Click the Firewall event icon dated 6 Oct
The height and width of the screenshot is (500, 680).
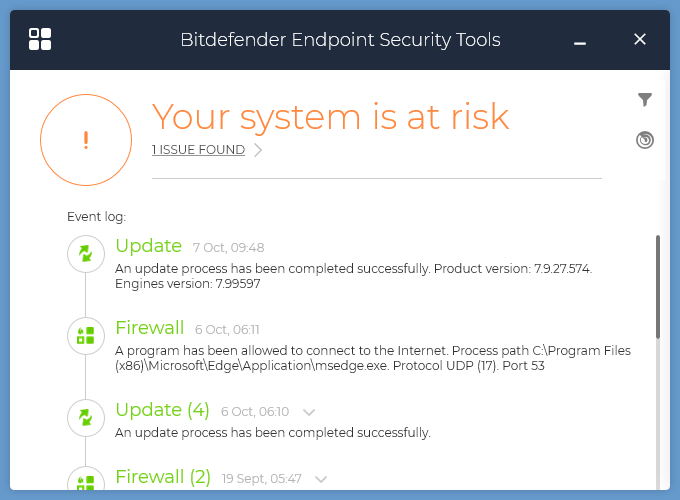click(86, 336)
